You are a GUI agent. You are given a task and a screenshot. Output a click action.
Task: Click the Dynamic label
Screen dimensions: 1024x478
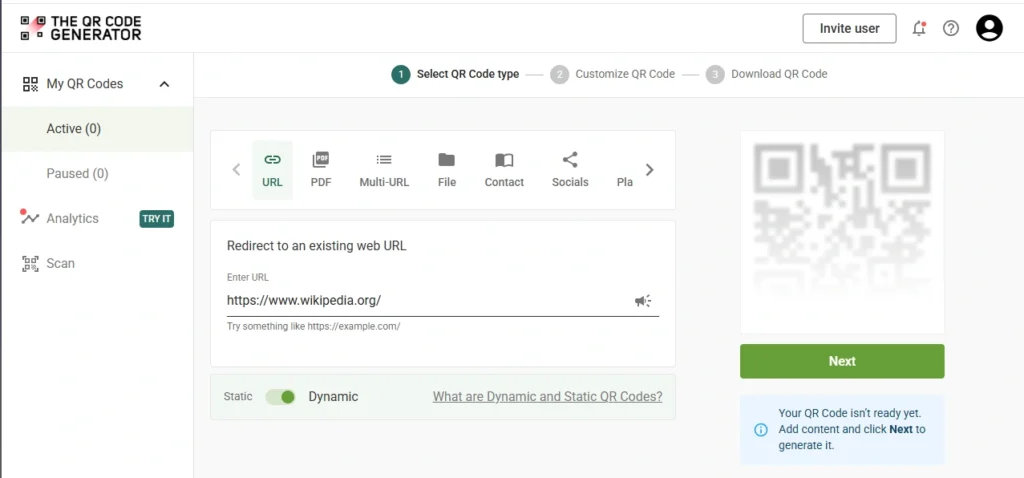point(333,396)
